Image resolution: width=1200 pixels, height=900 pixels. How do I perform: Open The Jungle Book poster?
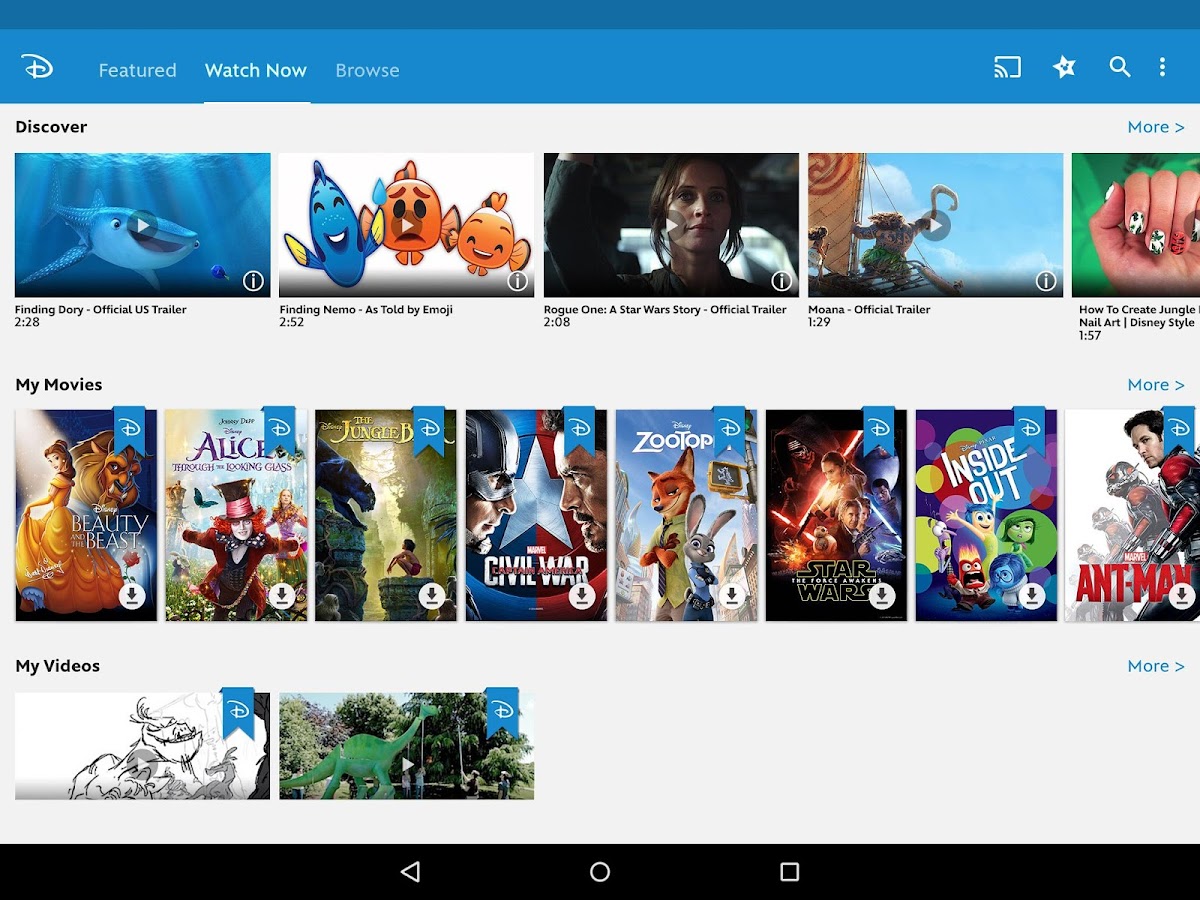pyautogui.click(x=386, y=515)
